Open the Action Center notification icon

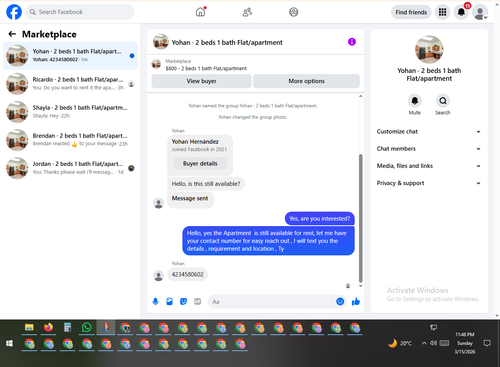coord(487,343)
